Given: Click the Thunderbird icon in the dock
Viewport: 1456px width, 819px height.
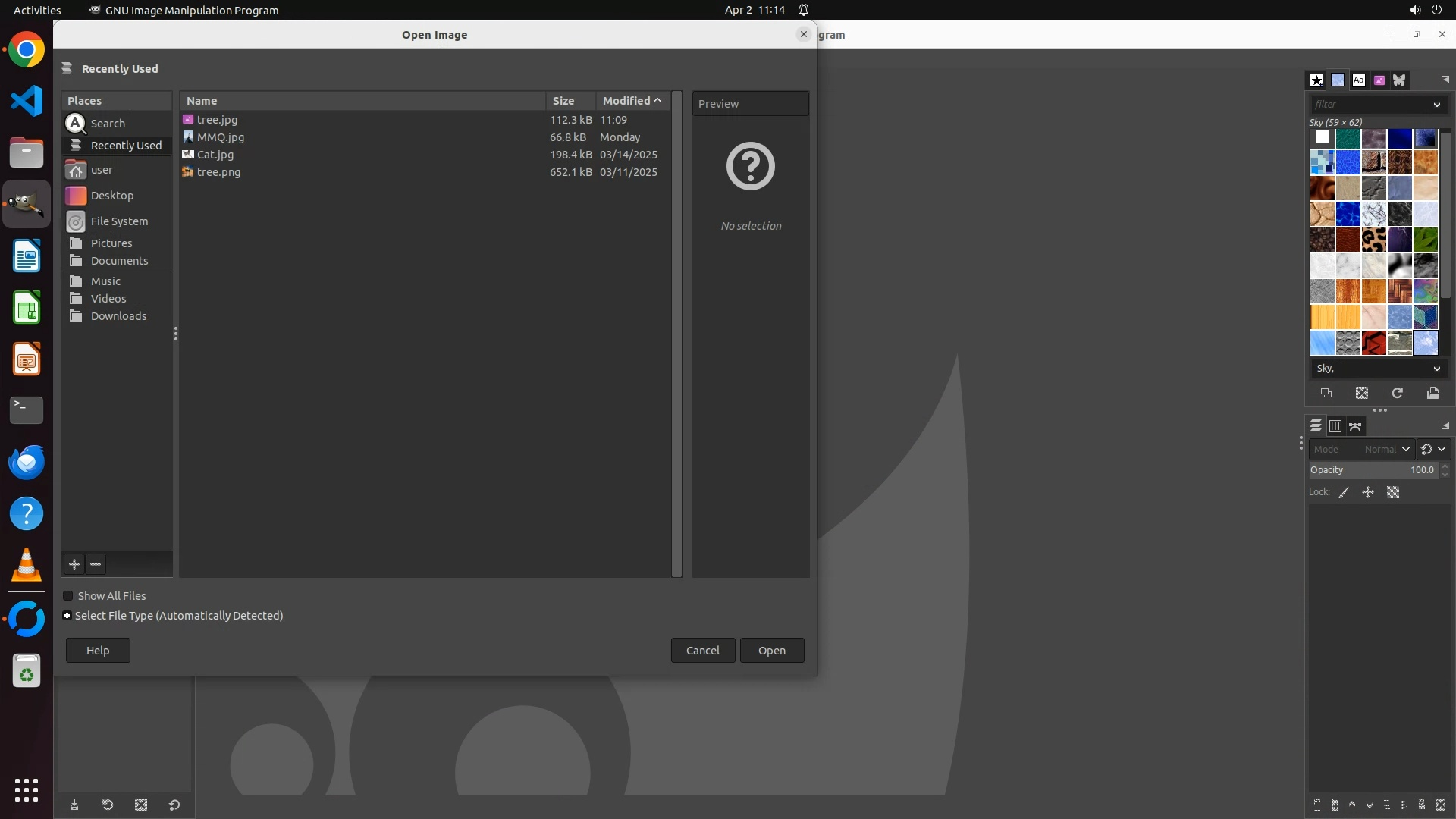Looking at the screenshot, I should [27, 462].
